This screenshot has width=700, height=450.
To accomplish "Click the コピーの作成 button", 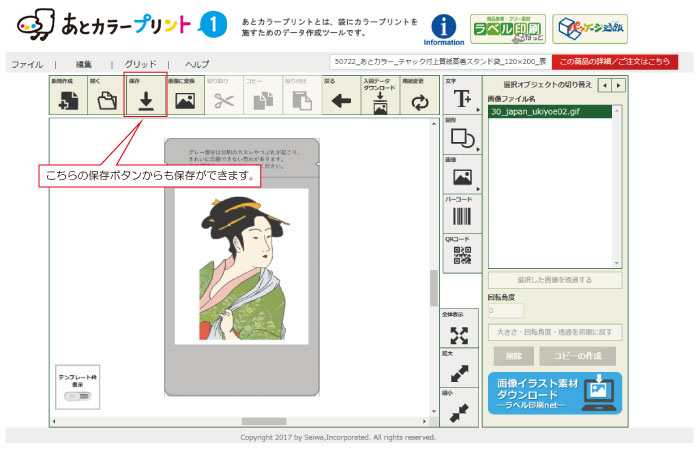I will 577,356.
